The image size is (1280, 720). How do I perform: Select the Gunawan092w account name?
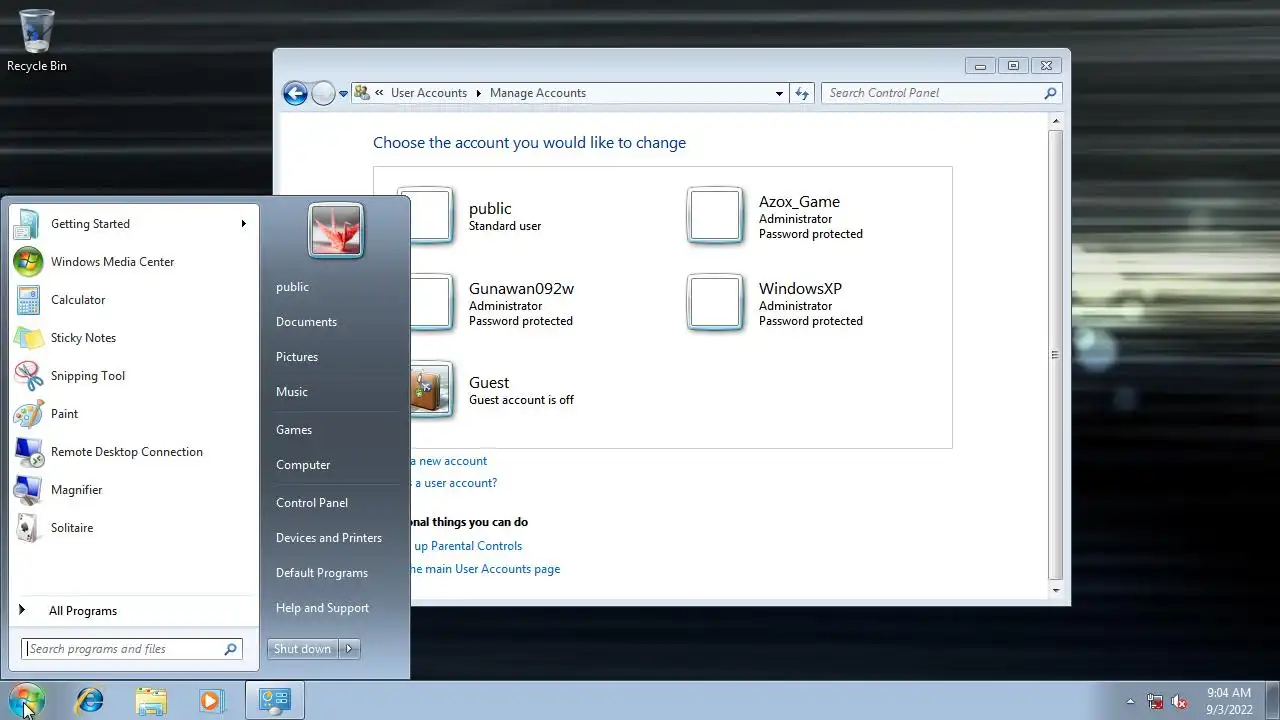[x=521, y=288]
